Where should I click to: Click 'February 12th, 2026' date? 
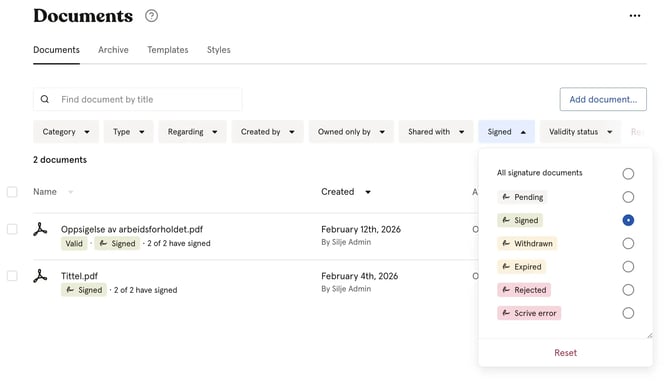point(361,229)
